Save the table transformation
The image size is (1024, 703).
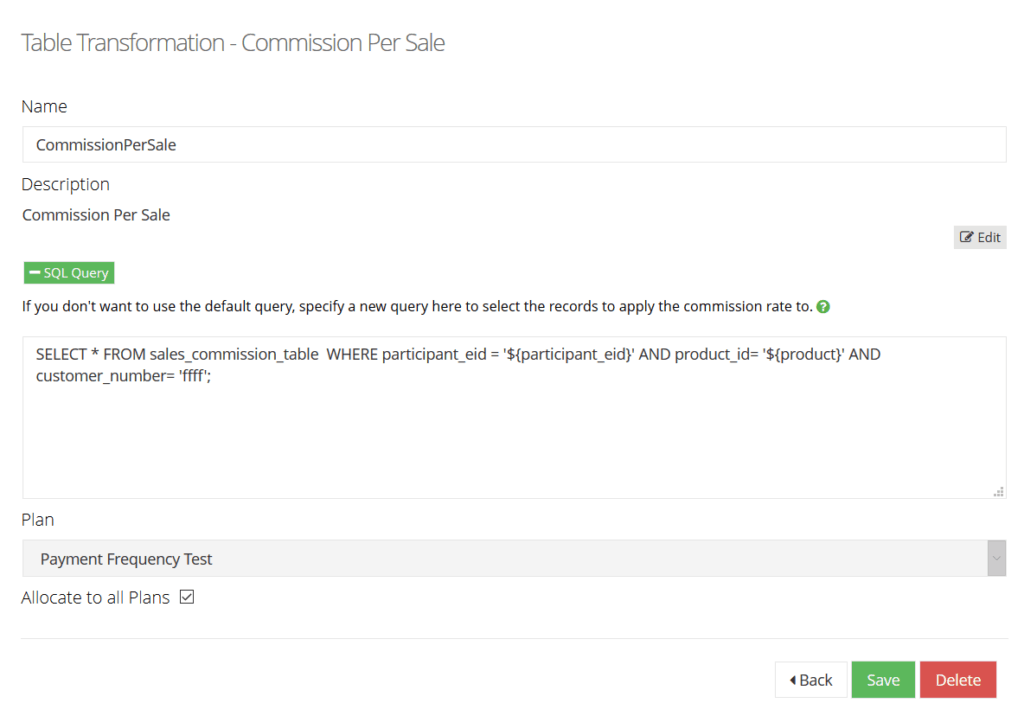tap(883, 679)
